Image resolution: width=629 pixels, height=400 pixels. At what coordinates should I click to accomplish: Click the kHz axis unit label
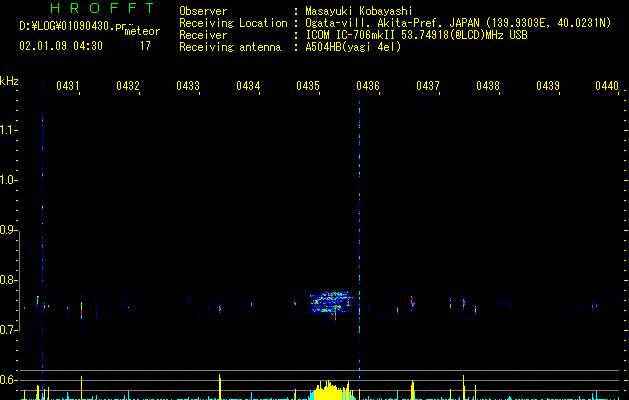point(9,81)
